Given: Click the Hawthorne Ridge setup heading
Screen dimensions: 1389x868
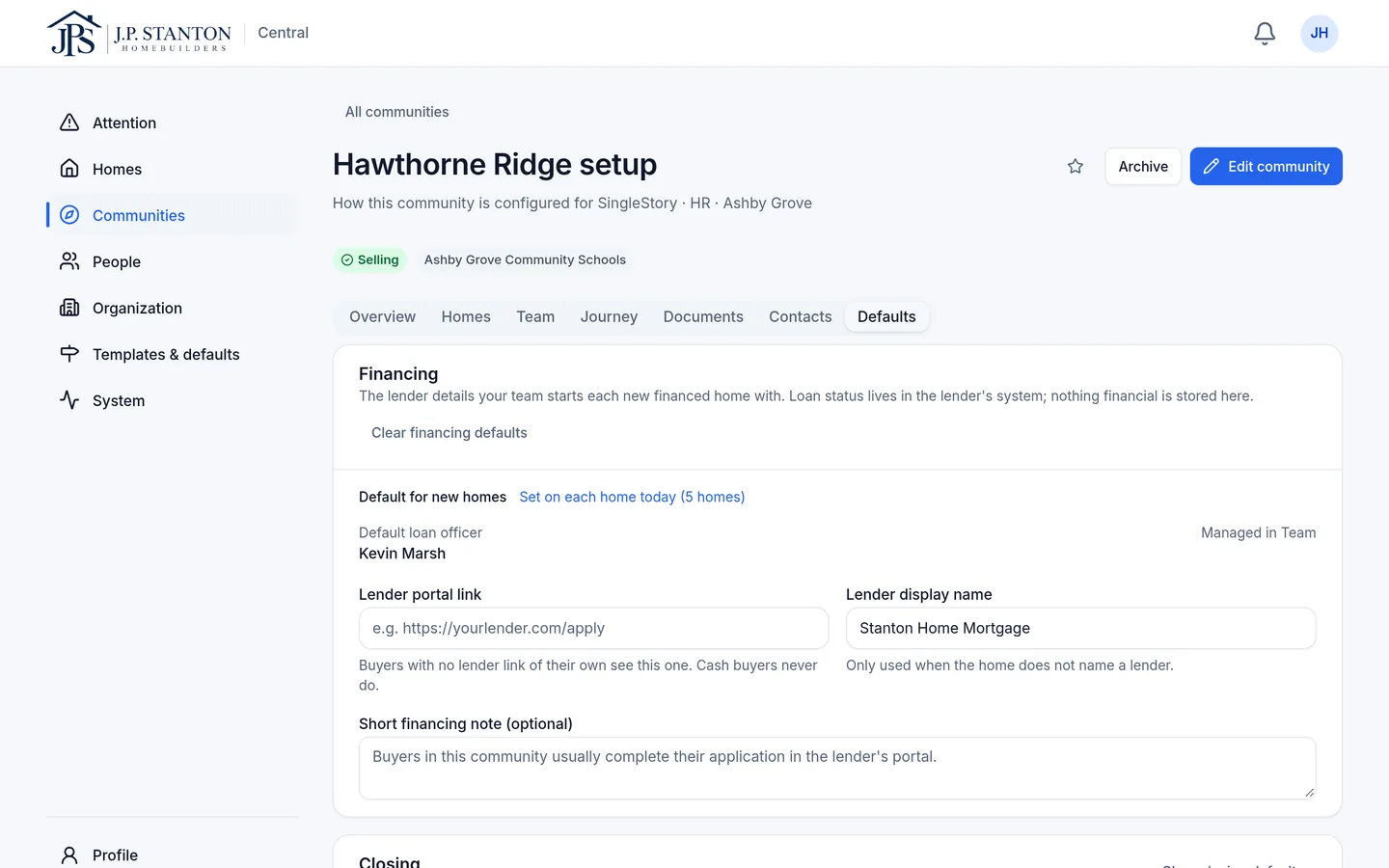Looking at the screenshot, I should point(495,165).
